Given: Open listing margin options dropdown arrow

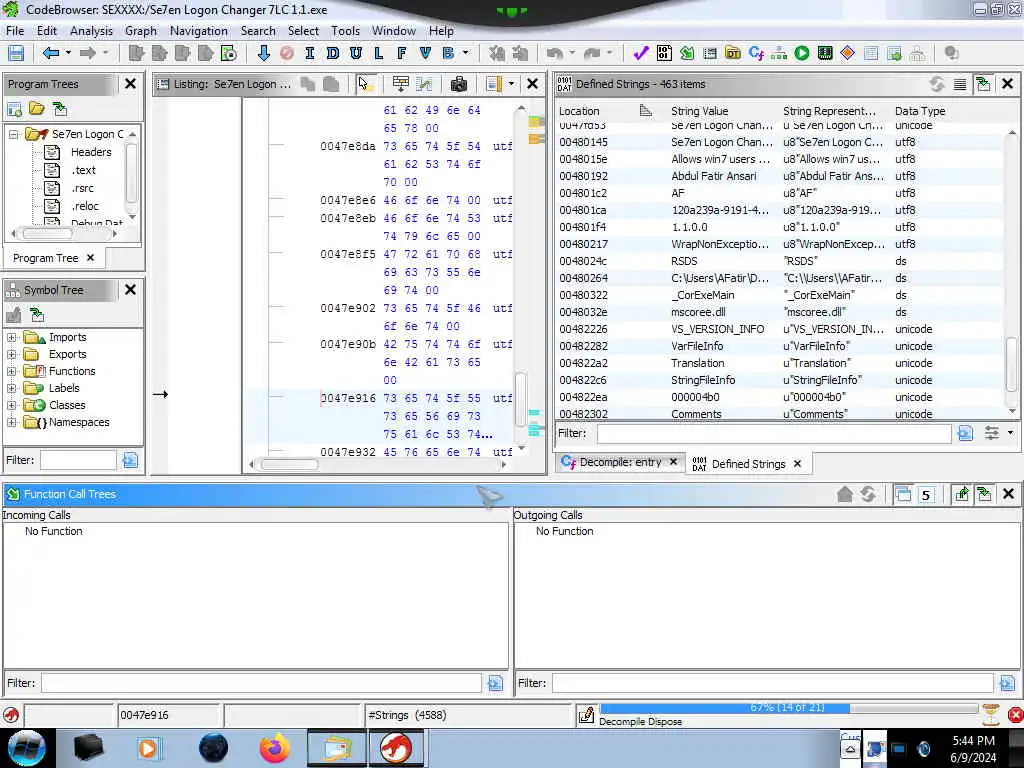Looking at the screenshot, I should tap(511, 84).
